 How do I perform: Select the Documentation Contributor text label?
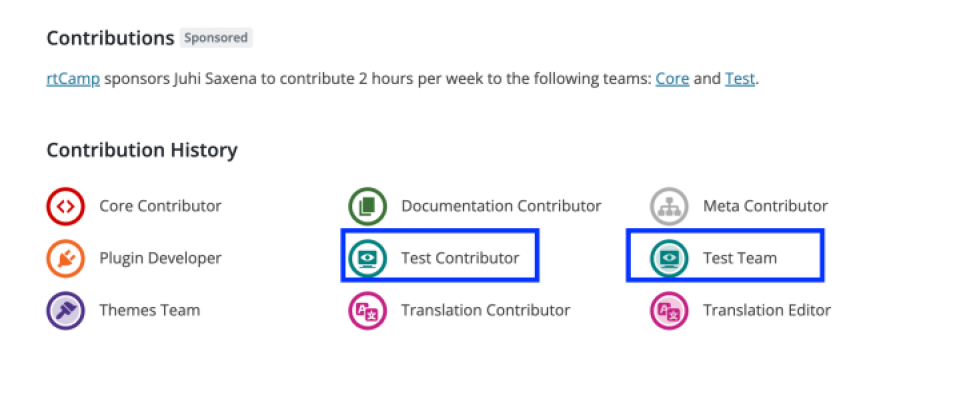click(x=501, y=206)
